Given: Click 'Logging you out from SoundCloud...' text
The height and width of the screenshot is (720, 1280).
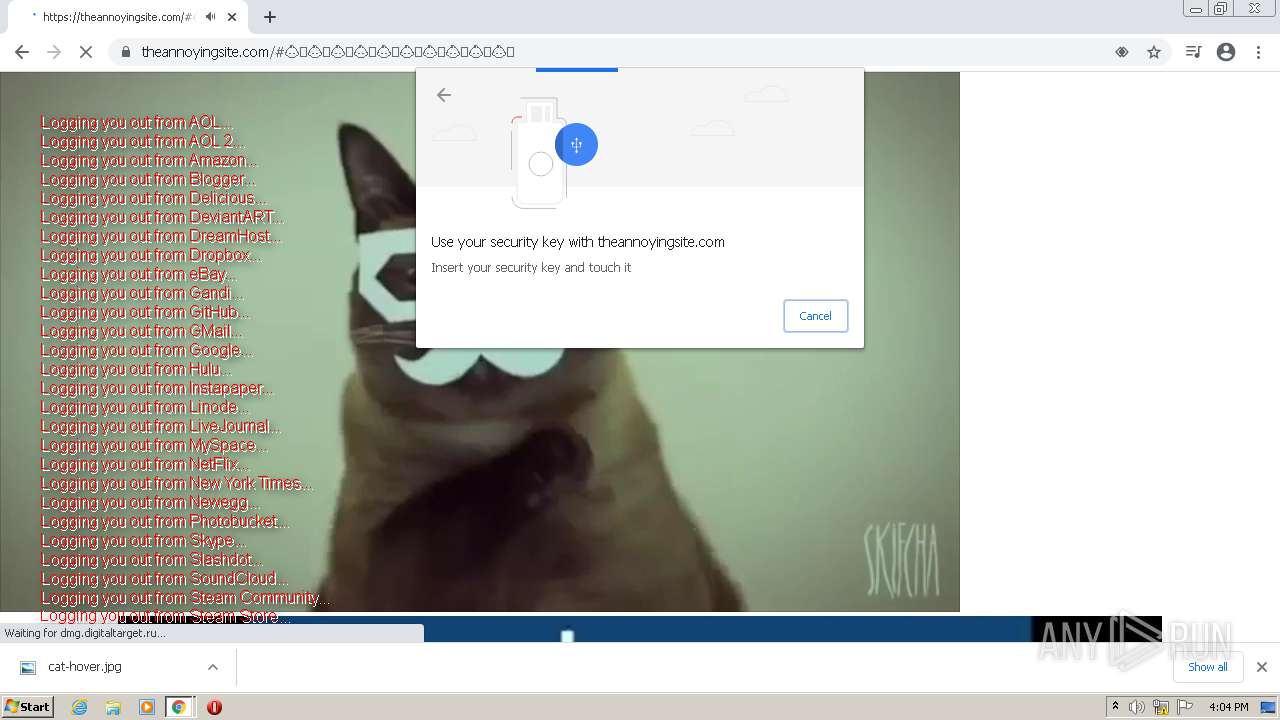Looking at the screenshot, I should click(165, 579).
